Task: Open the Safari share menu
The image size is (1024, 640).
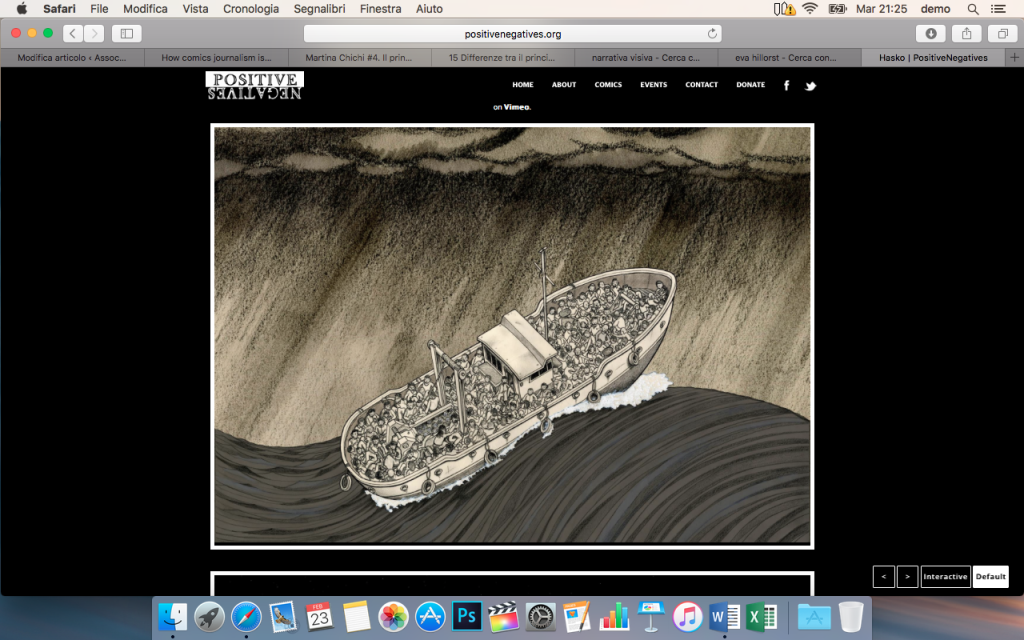Action: [967, 33]
